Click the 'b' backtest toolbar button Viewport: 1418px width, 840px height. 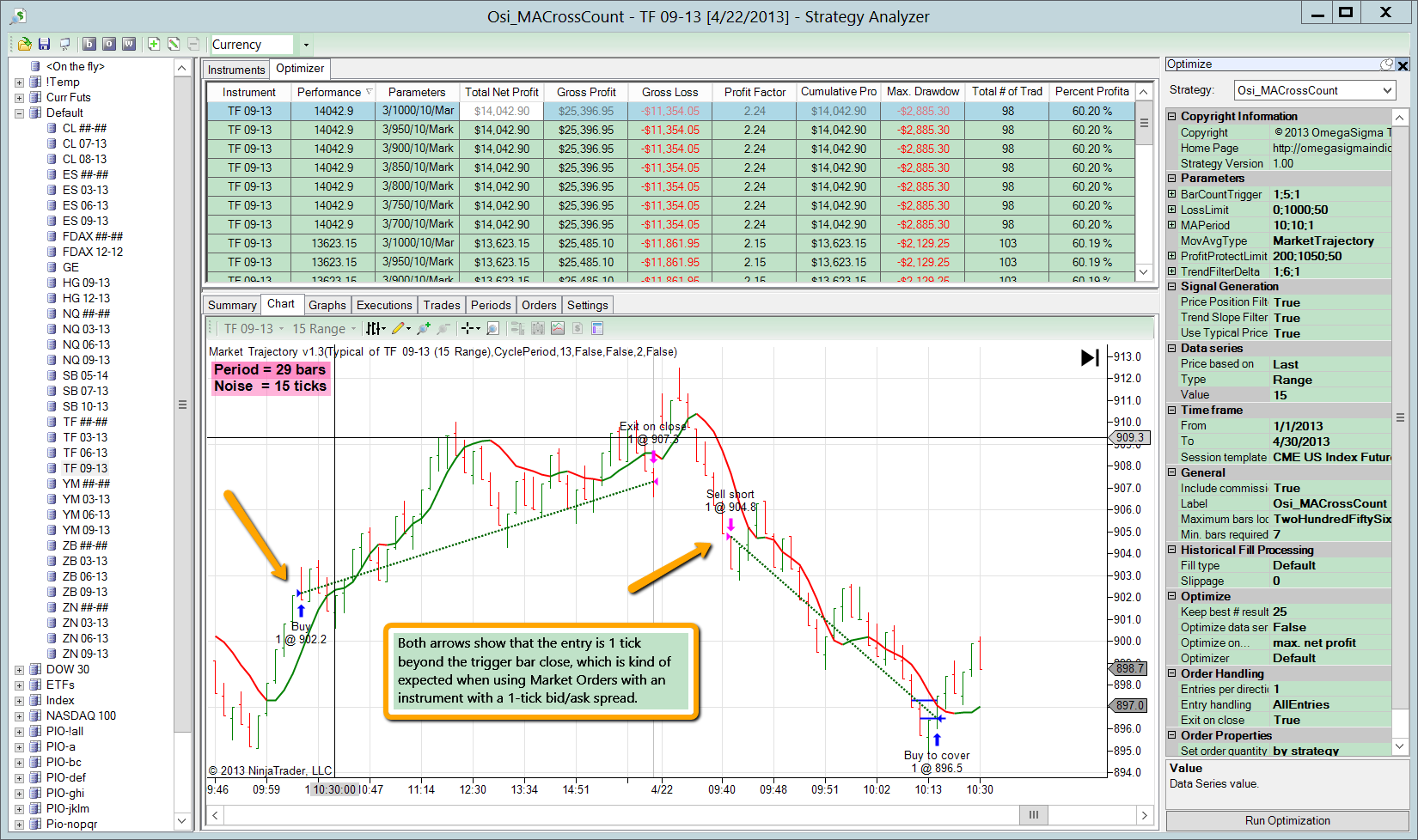89,44
